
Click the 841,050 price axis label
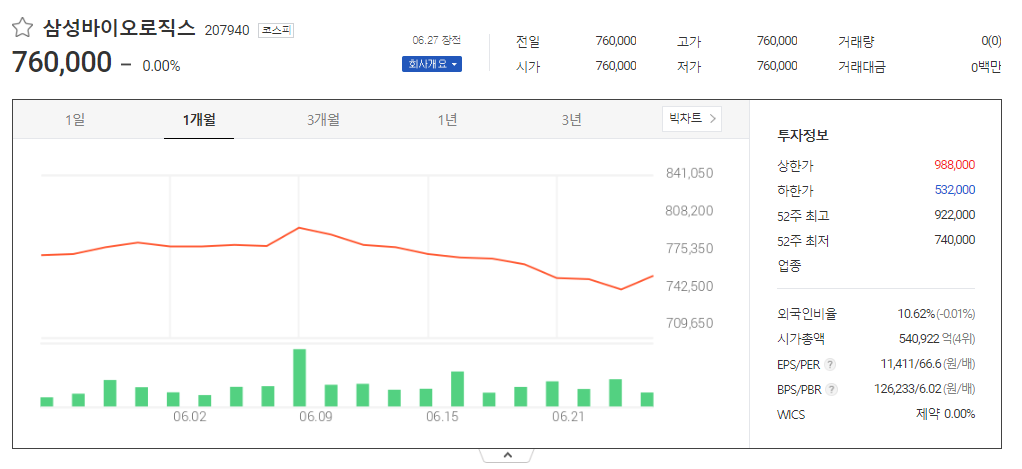point(690,173)
